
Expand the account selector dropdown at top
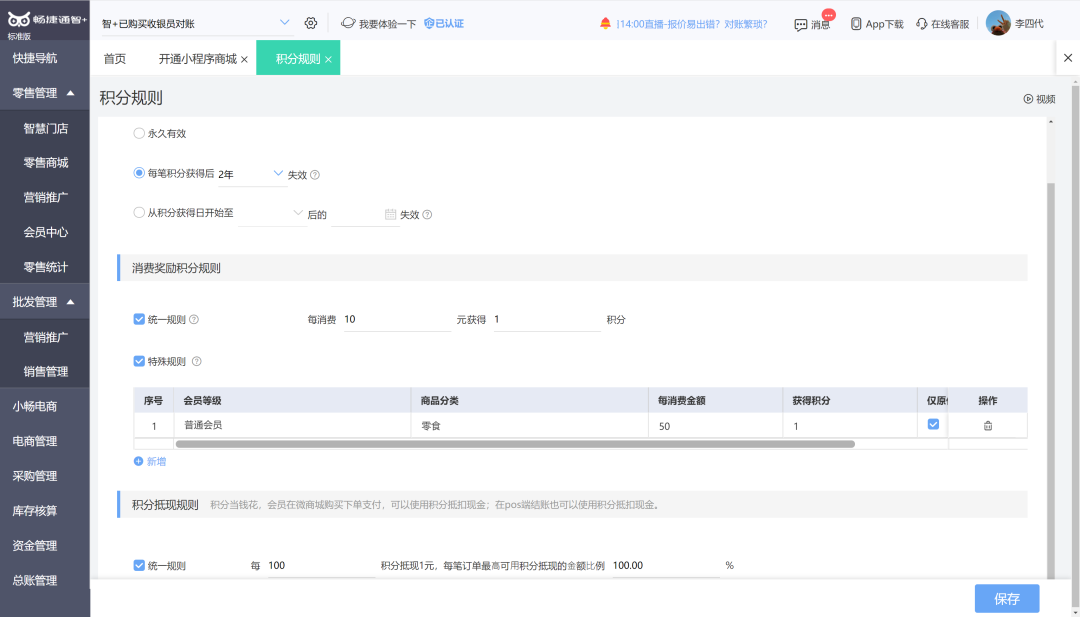point(284,23)
